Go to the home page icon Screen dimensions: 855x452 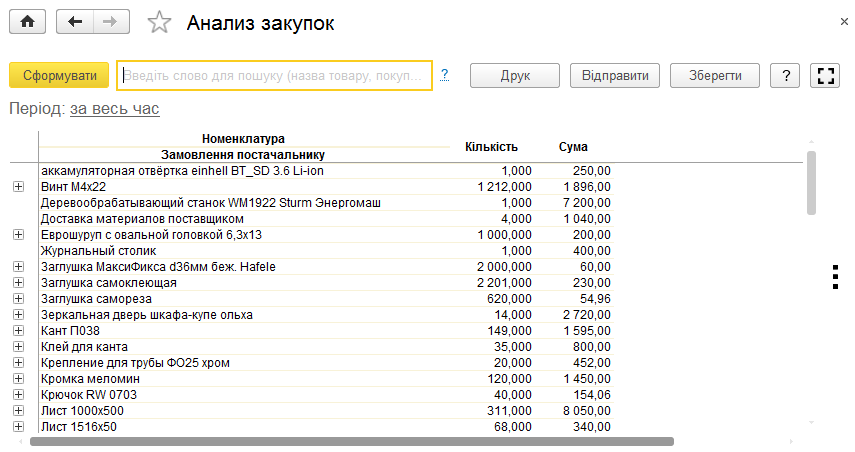pyautogui.click(x=27, y=22)
